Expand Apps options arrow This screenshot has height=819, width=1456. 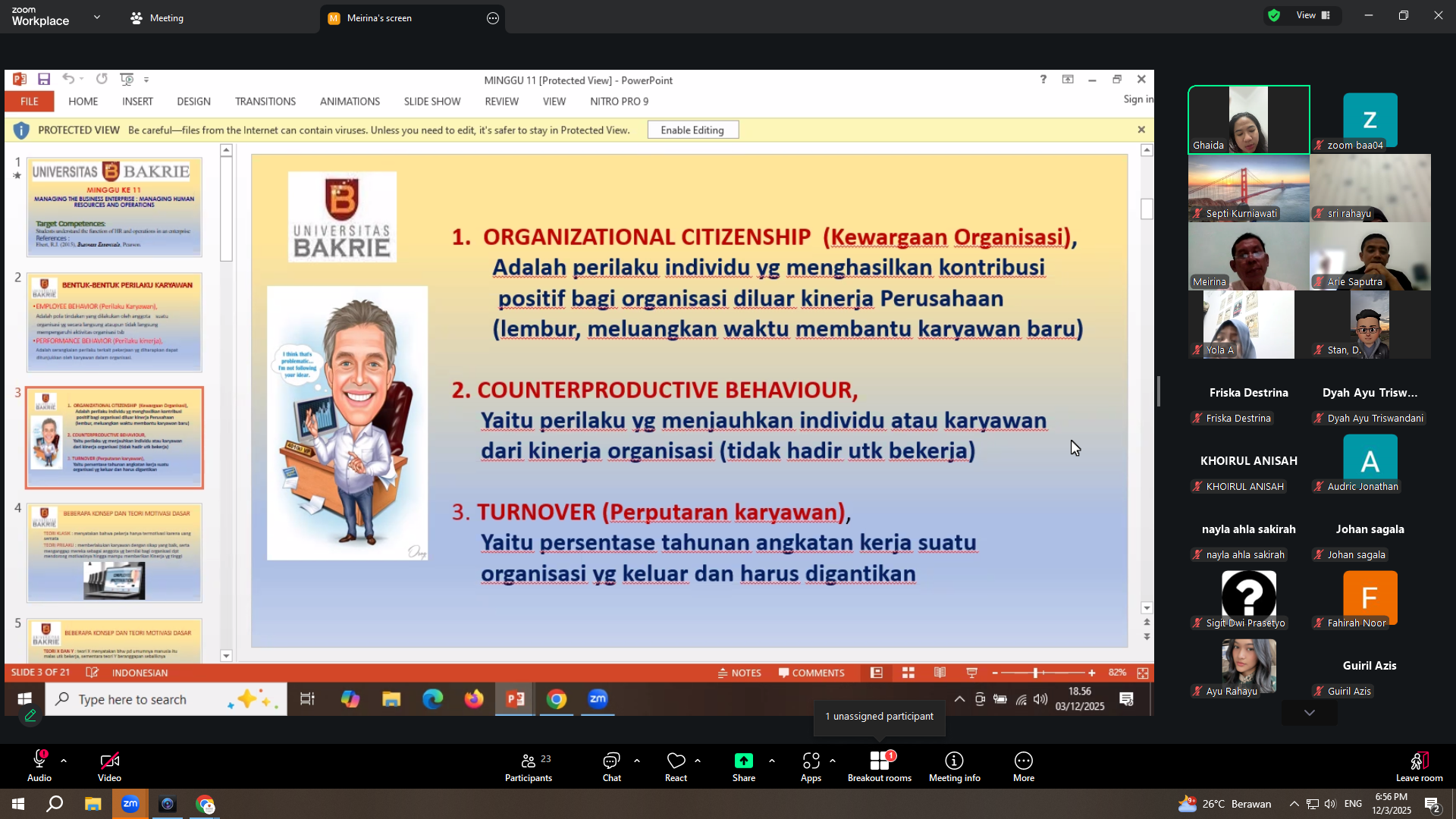(833, 761)
